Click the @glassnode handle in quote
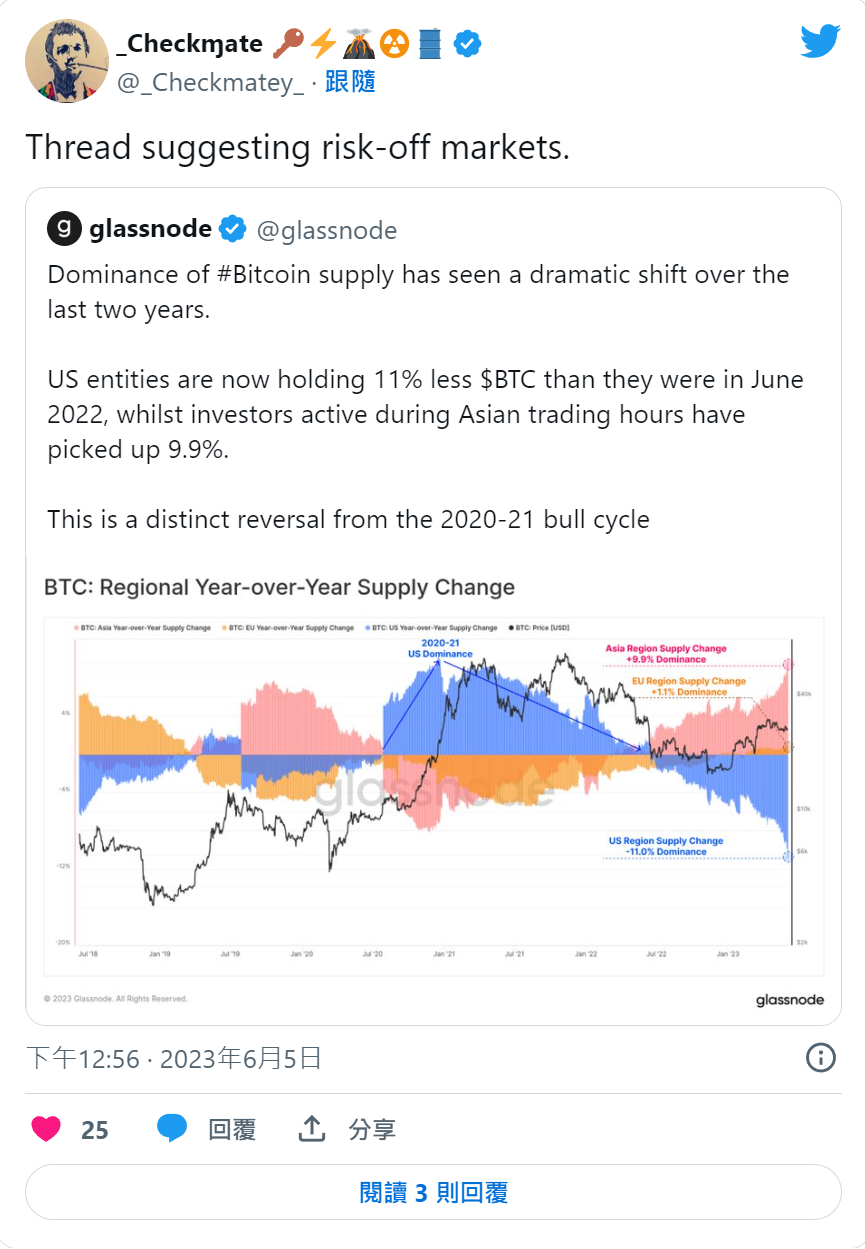This screenshot has height=1249, width=865. (x=327, y=231)
